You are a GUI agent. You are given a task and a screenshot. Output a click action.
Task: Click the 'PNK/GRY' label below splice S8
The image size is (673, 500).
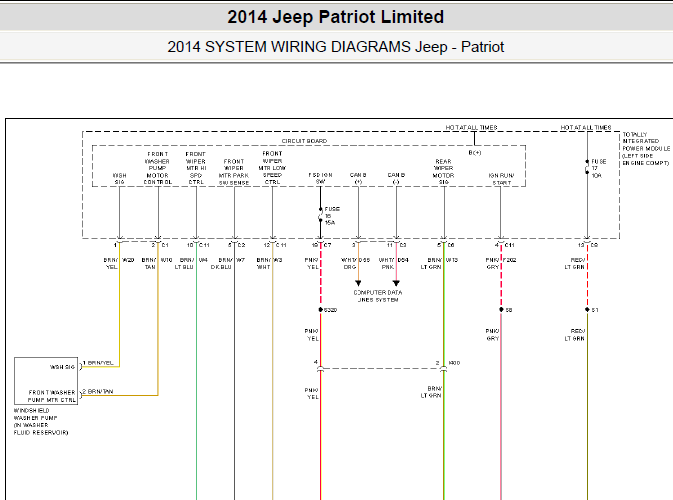coord(492,335)
